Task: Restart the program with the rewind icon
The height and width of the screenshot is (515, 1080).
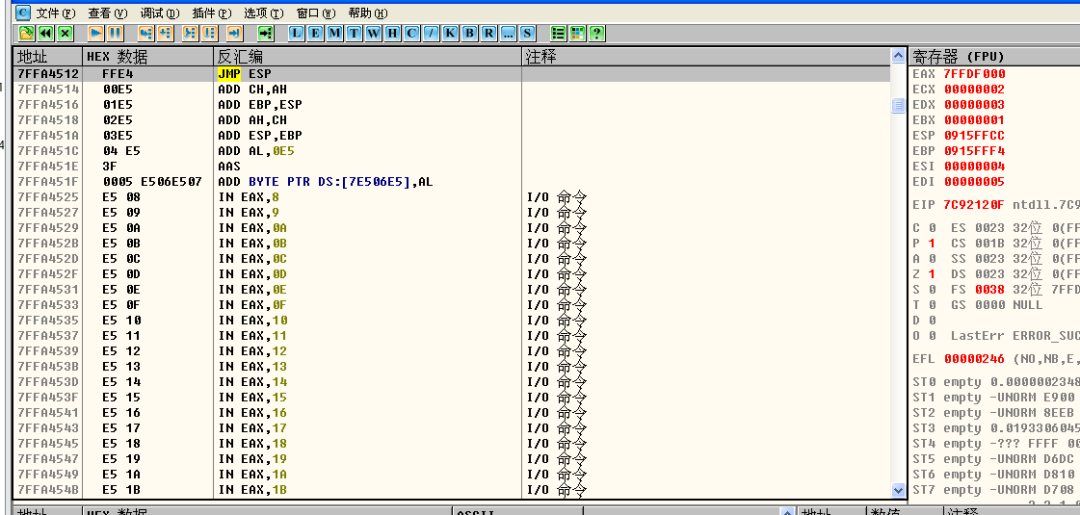Action: (x=45, y=33)
